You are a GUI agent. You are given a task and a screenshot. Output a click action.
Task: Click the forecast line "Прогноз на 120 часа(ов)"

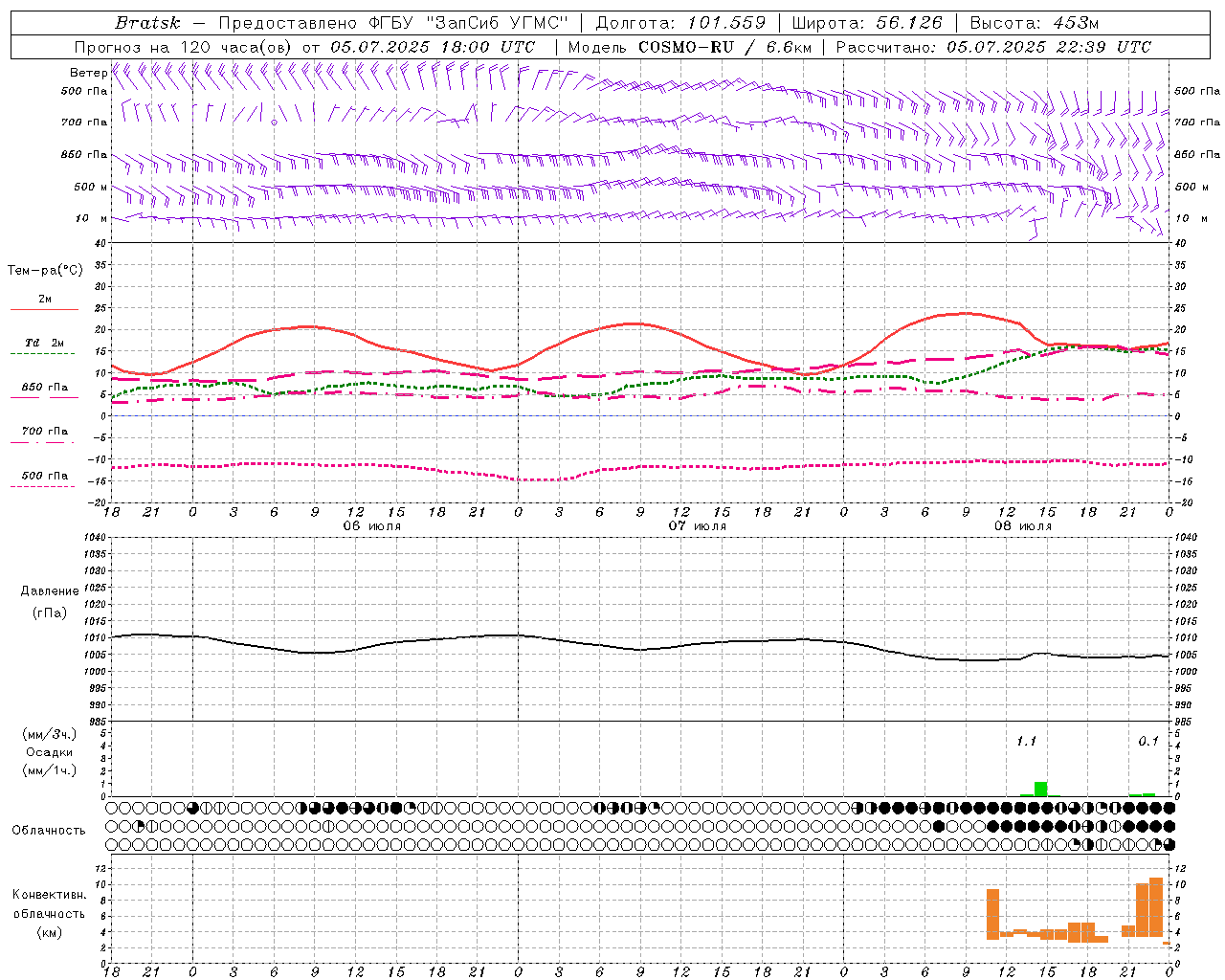click(184, 47)
